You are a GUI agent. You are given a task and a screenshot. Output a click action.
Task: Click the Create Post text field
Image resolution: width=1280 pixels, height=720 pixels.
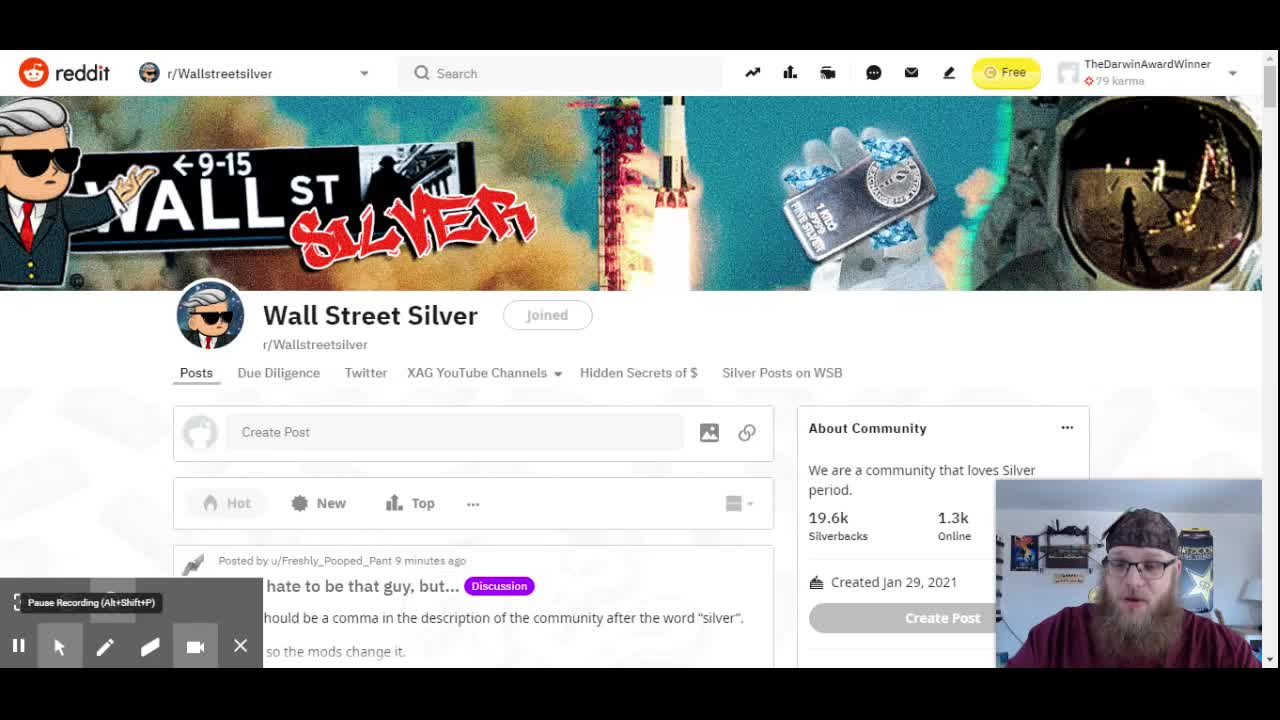(x=454, y=432)
